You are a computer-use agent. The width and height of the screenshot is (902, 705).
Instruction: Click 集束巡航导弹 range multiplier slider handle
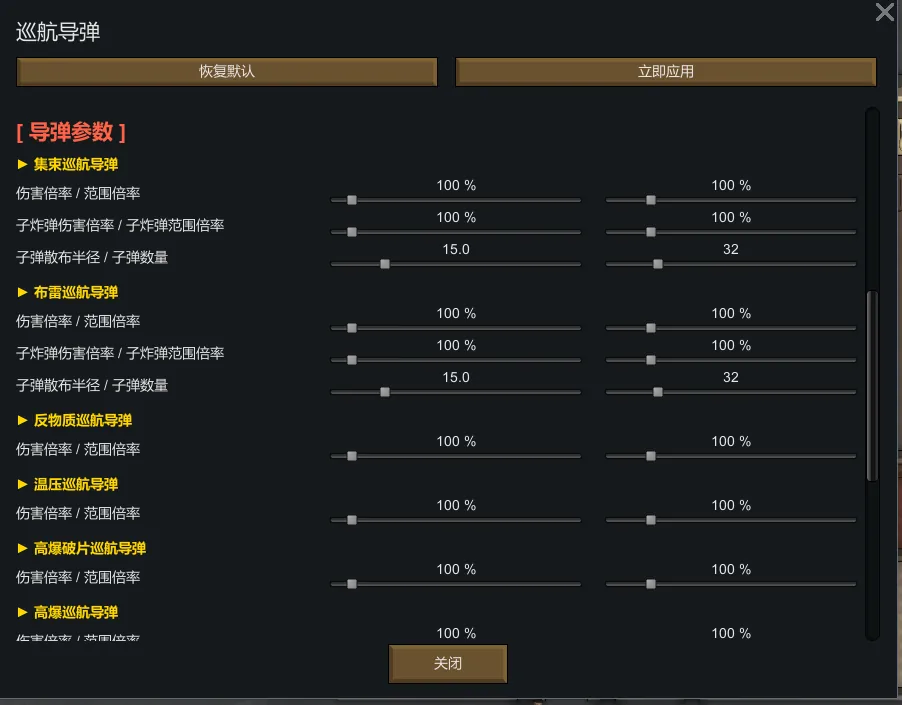pos(650,200)
